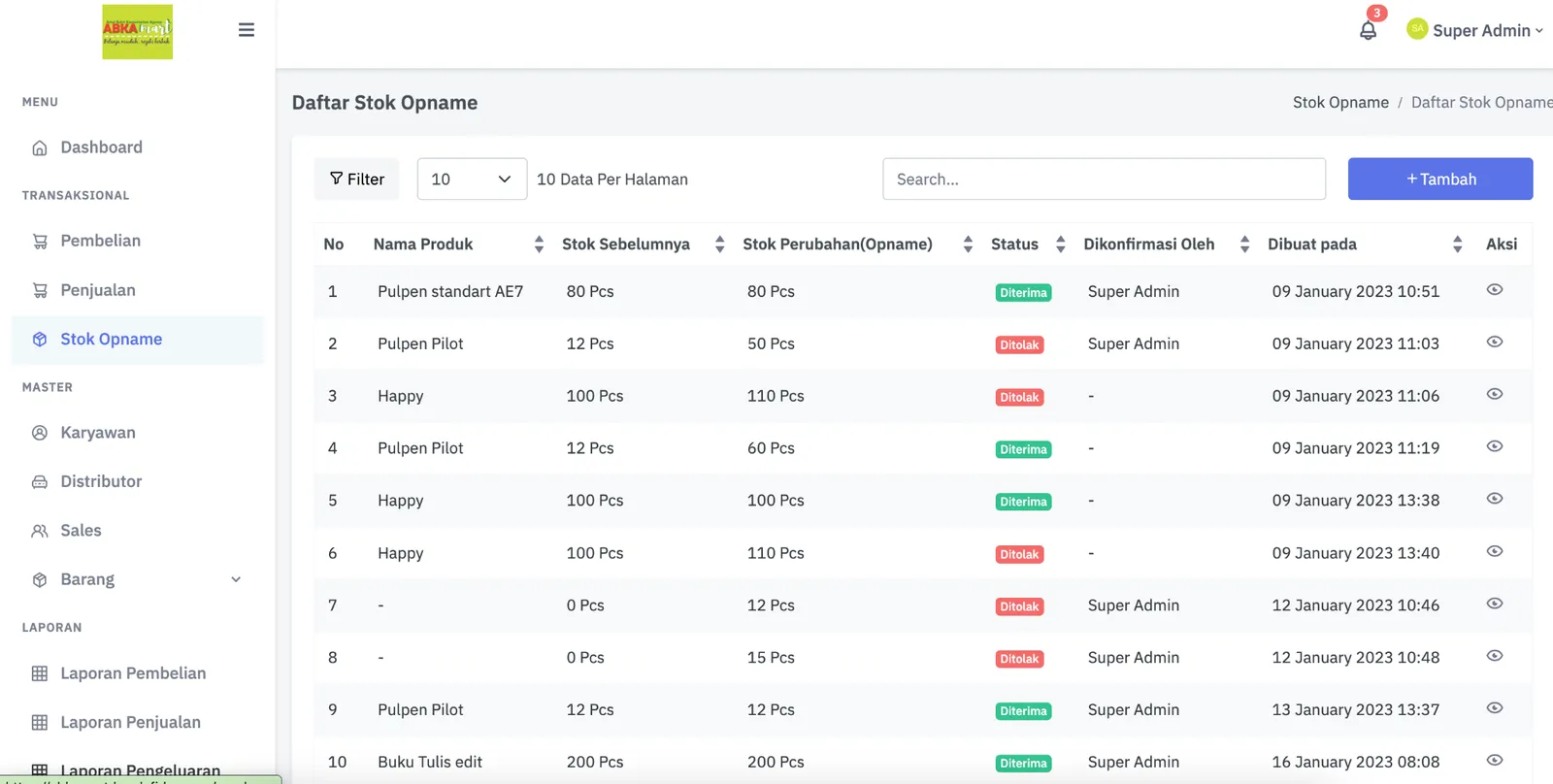Viewport: 1553px width, 784px height.
Task: Click the "Buku Tulis edit" product name
Action: (x=430, y=762)
